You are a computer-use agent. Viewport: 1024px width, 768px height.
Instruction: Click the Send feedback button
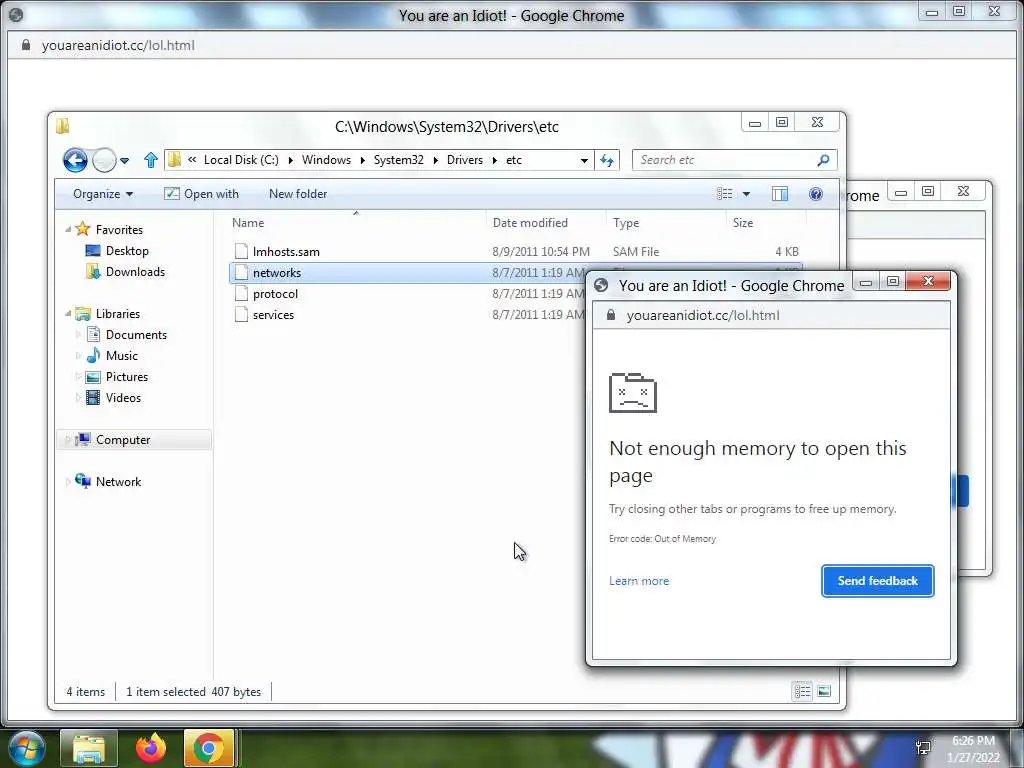click(878, 581)
